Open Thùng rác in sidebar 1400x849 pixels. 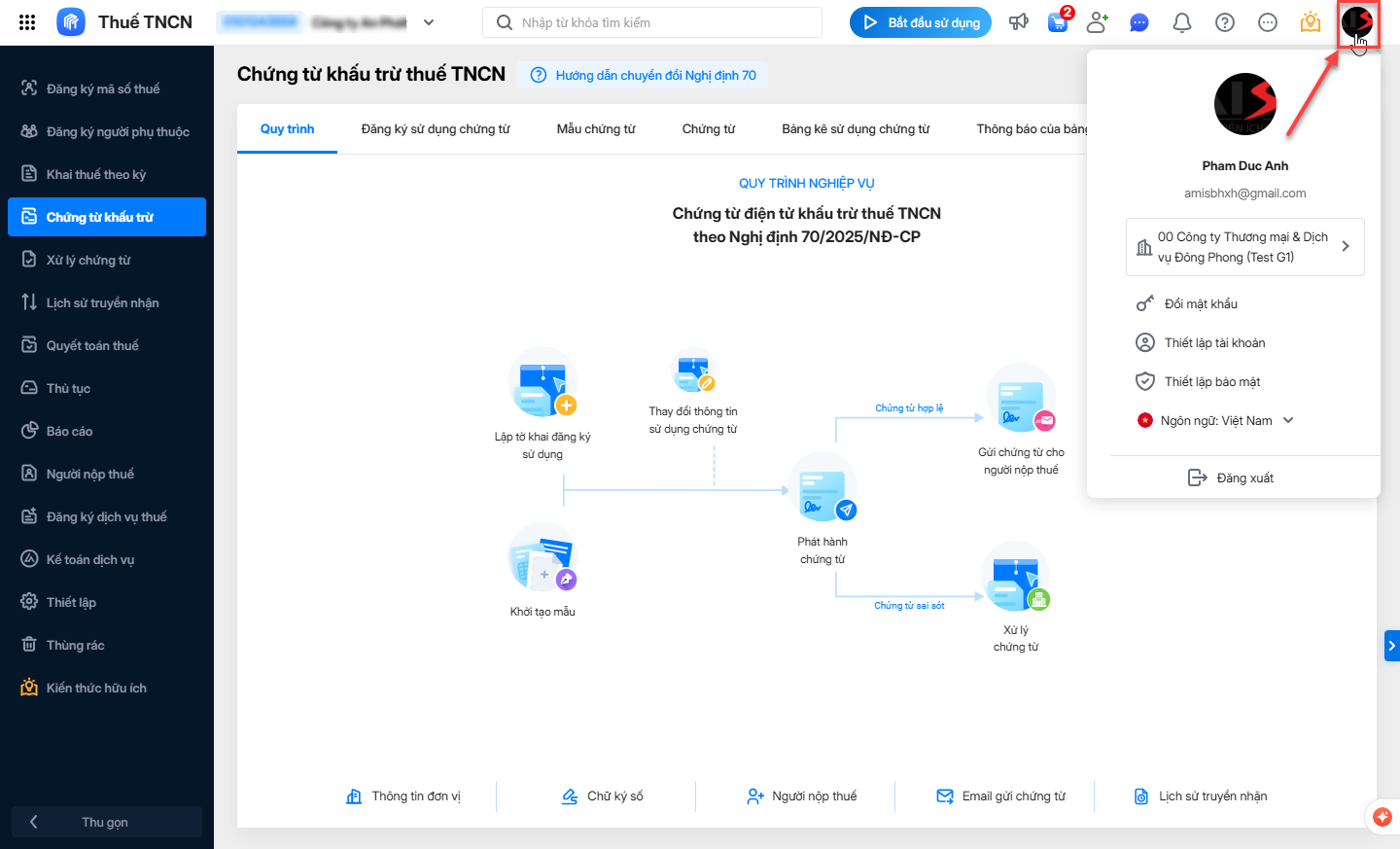tap(107, 645)
